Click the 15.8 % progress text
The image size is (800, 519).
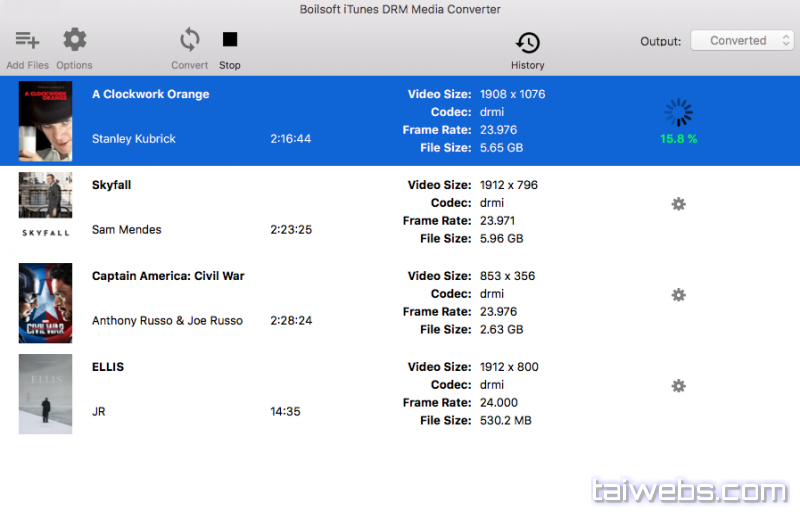[678, 139]
